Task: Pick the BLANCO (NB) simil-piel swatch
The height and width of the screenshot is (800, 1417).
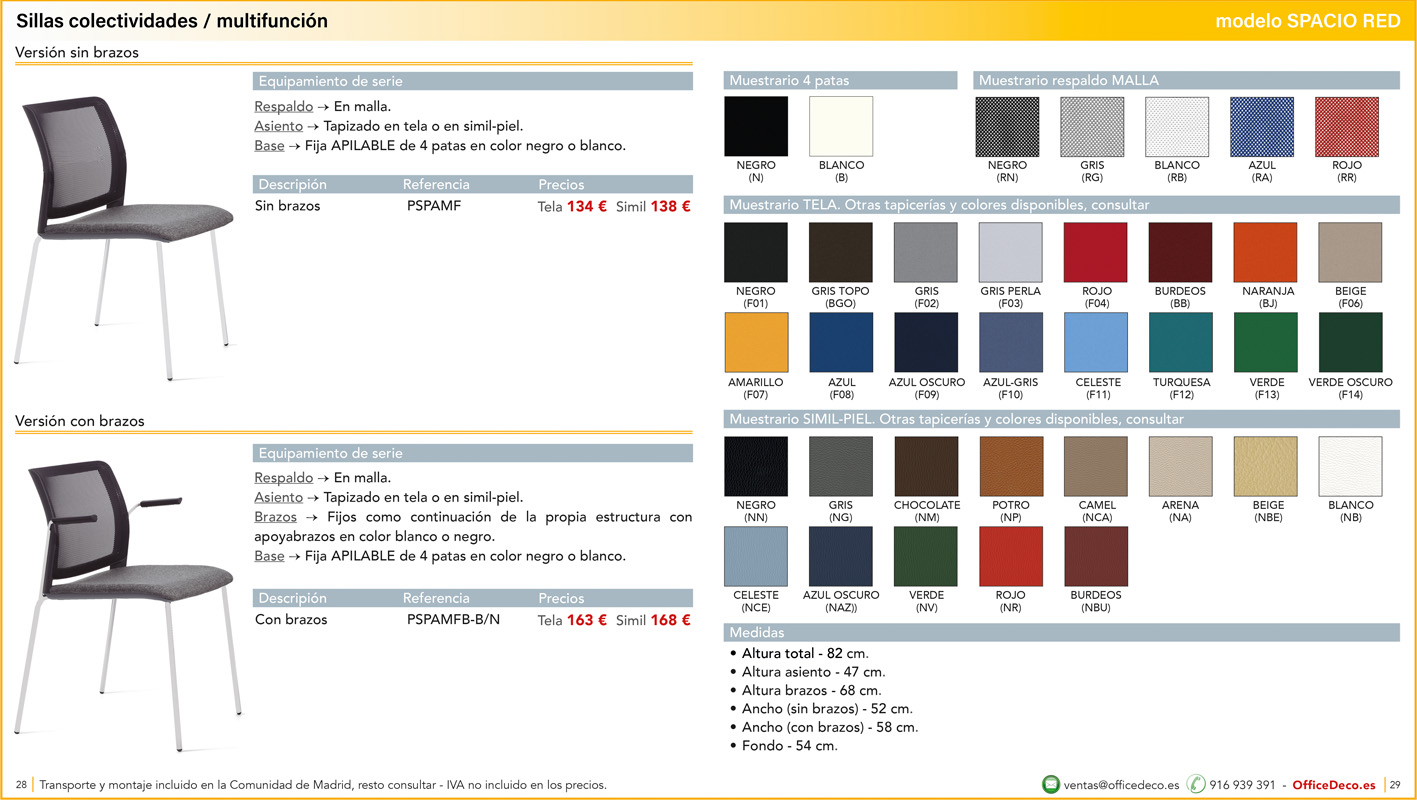Action: tap(1351, 466)
